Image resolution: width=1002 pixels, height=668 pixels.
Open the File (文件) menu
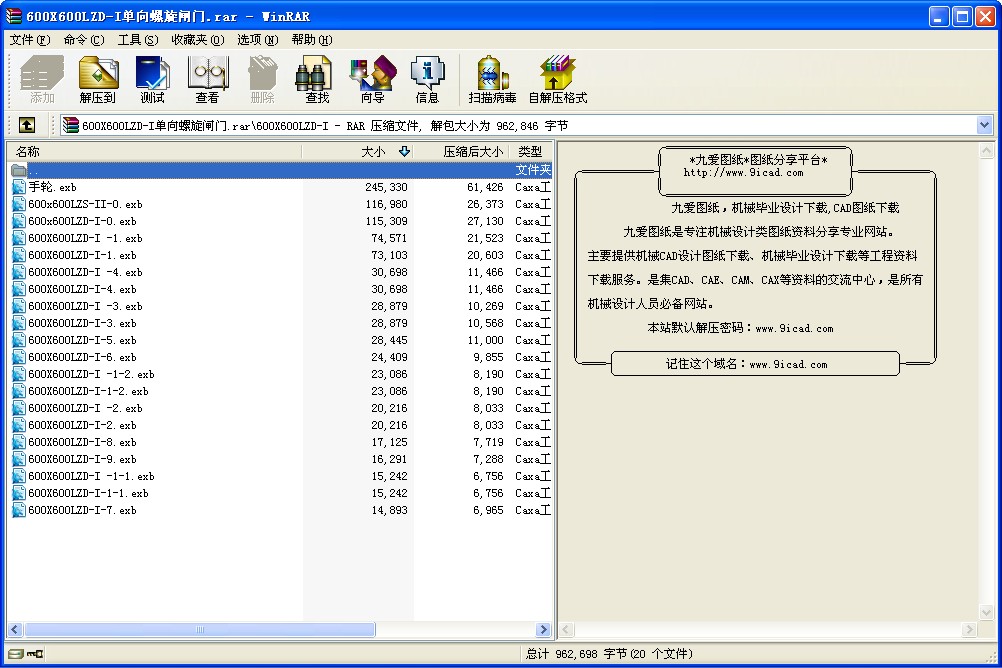(x=29, y=40)
